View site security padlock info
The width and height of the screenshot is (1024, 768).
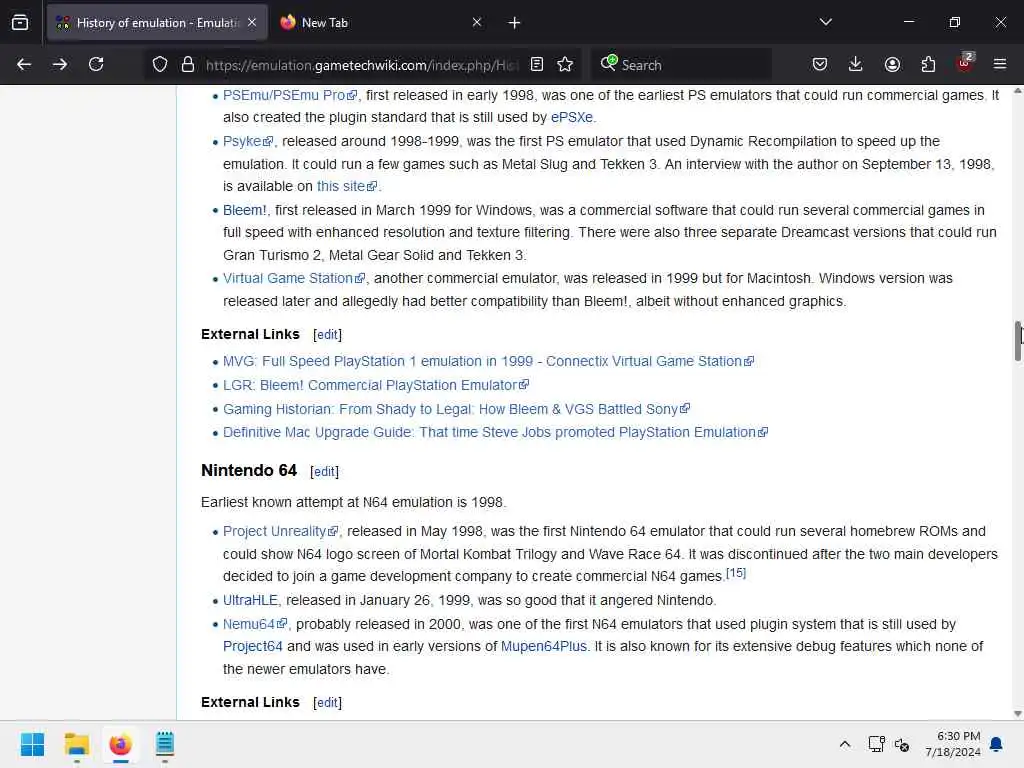188,64
